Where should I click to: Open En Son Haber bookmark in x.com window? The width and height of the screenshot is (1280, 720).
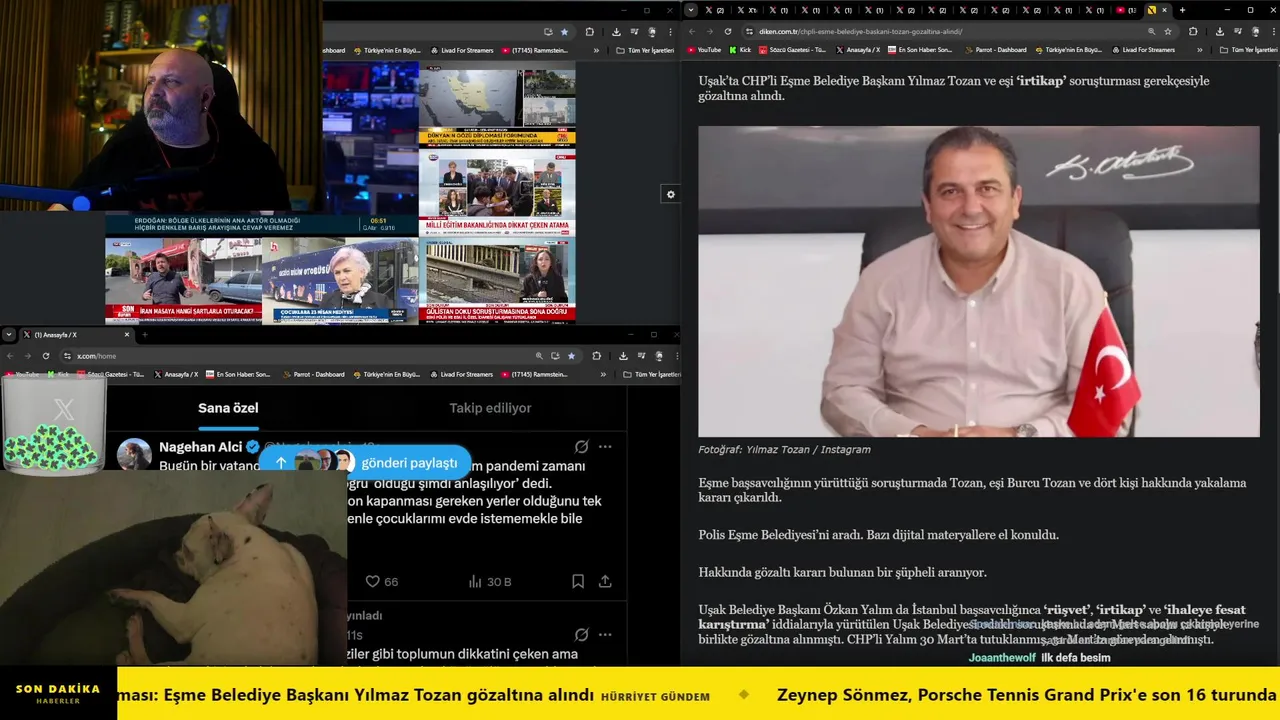pyautogui.click(x=238, y=375)
